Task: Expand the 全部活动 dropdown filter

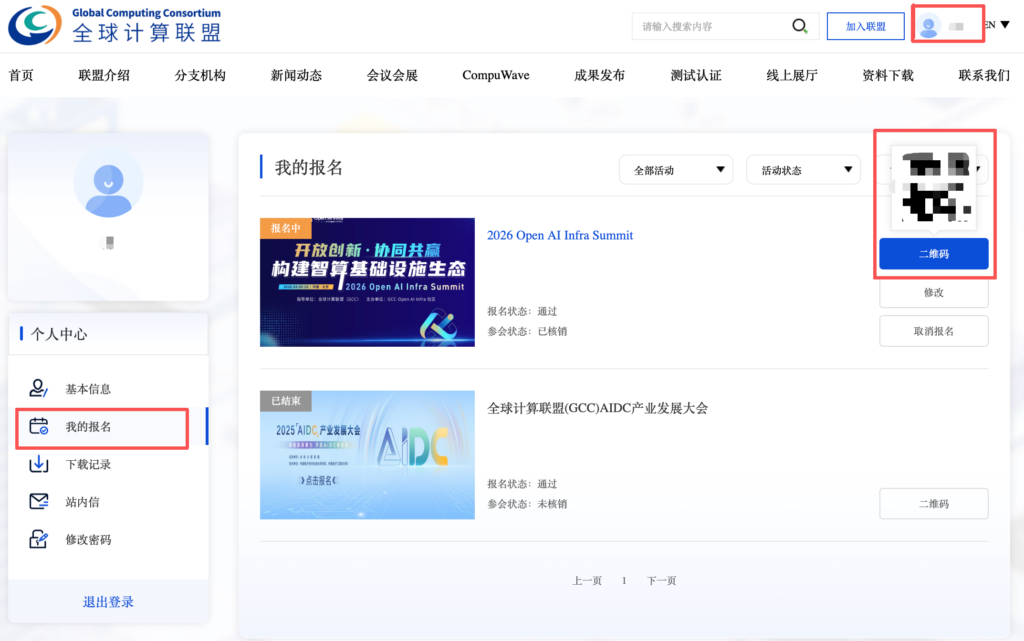Action: (676, 170)
